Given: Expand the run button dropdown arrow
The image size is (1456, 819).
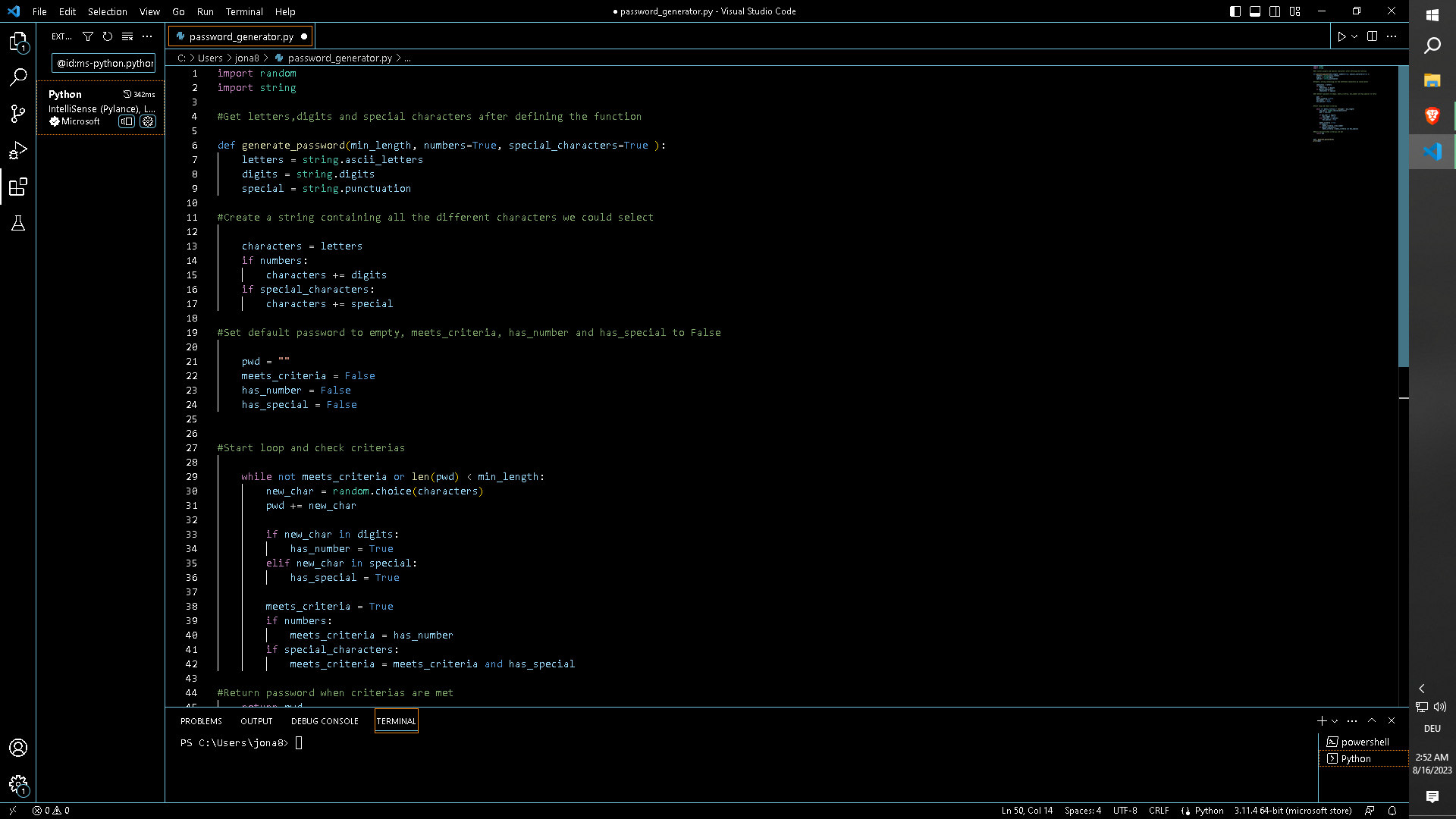Looking at the screenshot, I should (1354, 36).
